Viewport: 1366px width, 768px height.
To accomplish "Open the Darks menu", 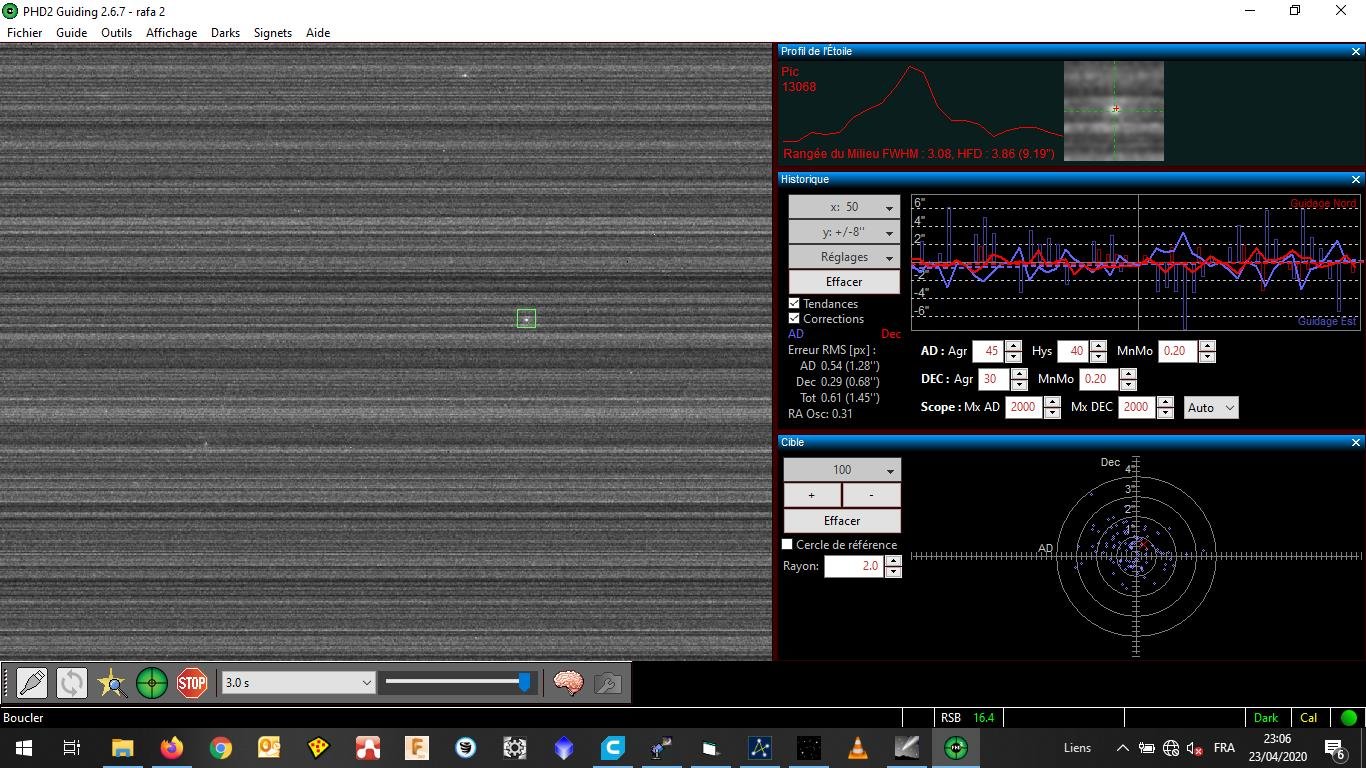I will click(225, 33).
